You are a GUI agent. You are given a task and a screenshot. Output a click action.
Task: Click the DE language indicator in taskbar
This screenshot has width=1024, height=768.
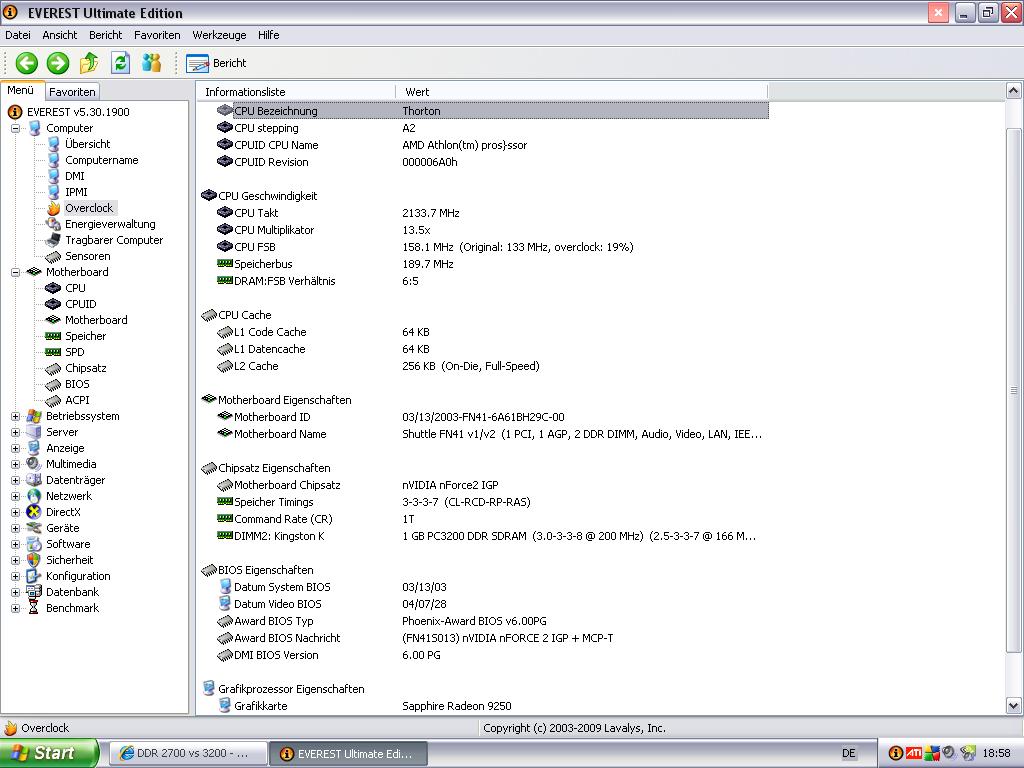[848, 754]
